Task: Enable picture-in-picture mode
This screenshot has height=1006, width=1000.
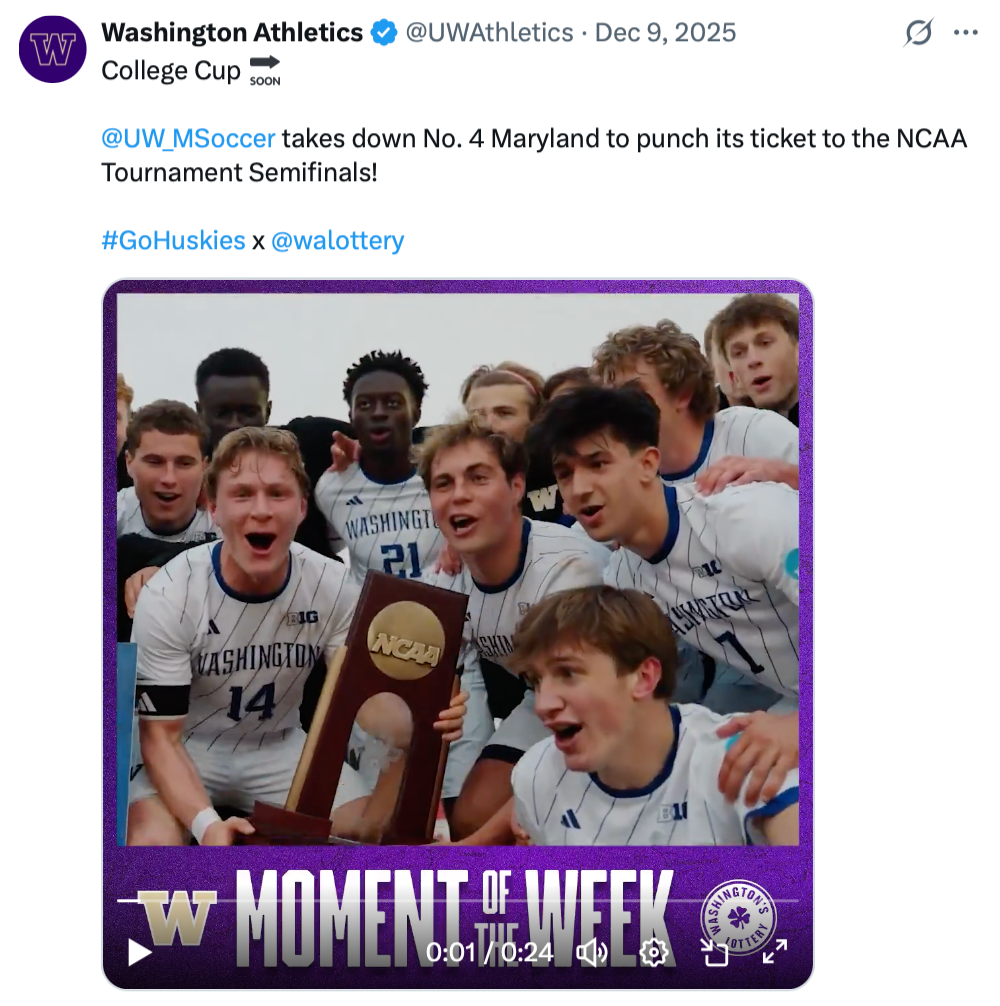Action: [x=715, y=952]
